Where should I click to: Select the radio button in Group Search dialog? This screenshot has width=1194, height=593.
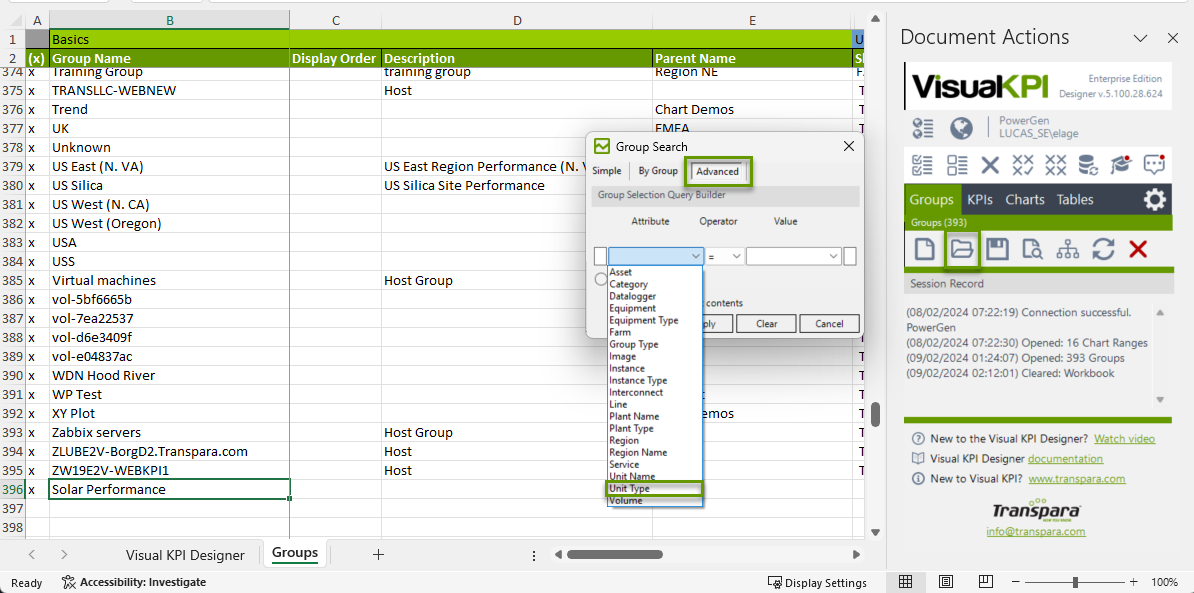coord(600,280)
